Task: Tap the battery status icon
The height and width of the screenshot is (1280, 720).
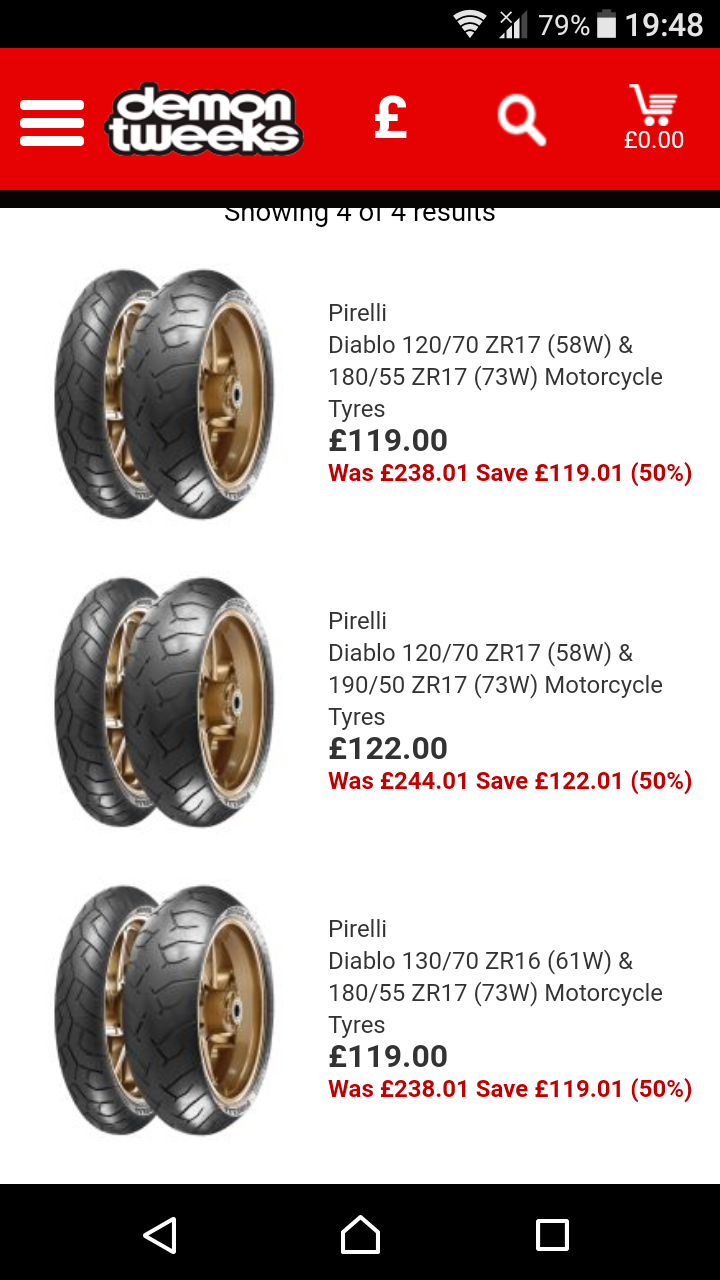Action: [x=607, y=24]
